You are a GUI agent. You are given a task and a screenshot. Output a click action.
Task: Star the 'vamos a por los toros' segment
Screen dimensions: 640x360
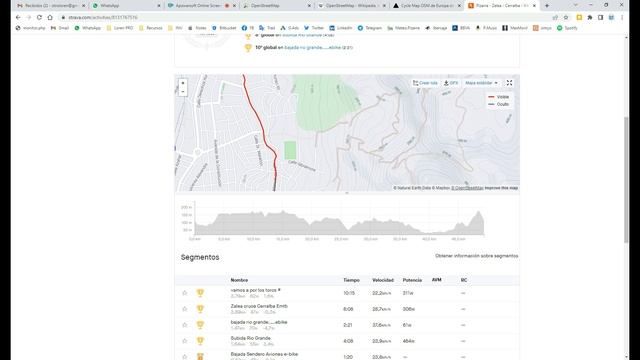(184, 293)
